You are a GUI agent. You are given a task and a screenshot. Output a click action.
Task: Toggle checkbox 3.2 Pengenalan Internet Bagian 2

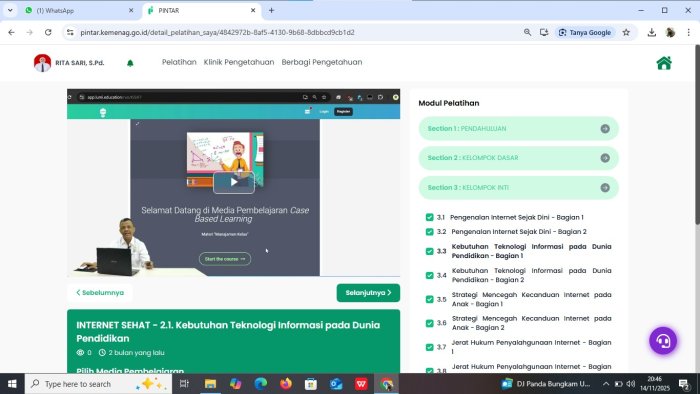[429, 232]
